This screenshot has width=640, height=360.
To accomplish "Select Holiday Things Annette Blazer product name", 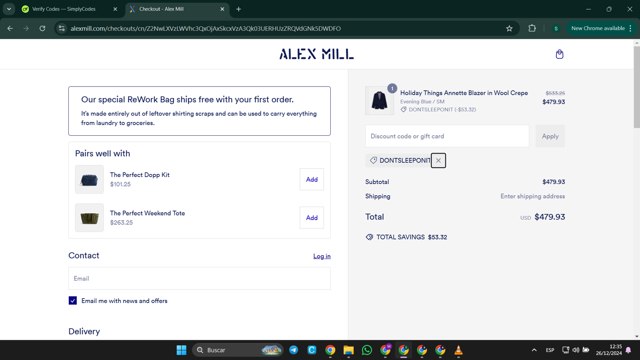I will pos(464,93).
